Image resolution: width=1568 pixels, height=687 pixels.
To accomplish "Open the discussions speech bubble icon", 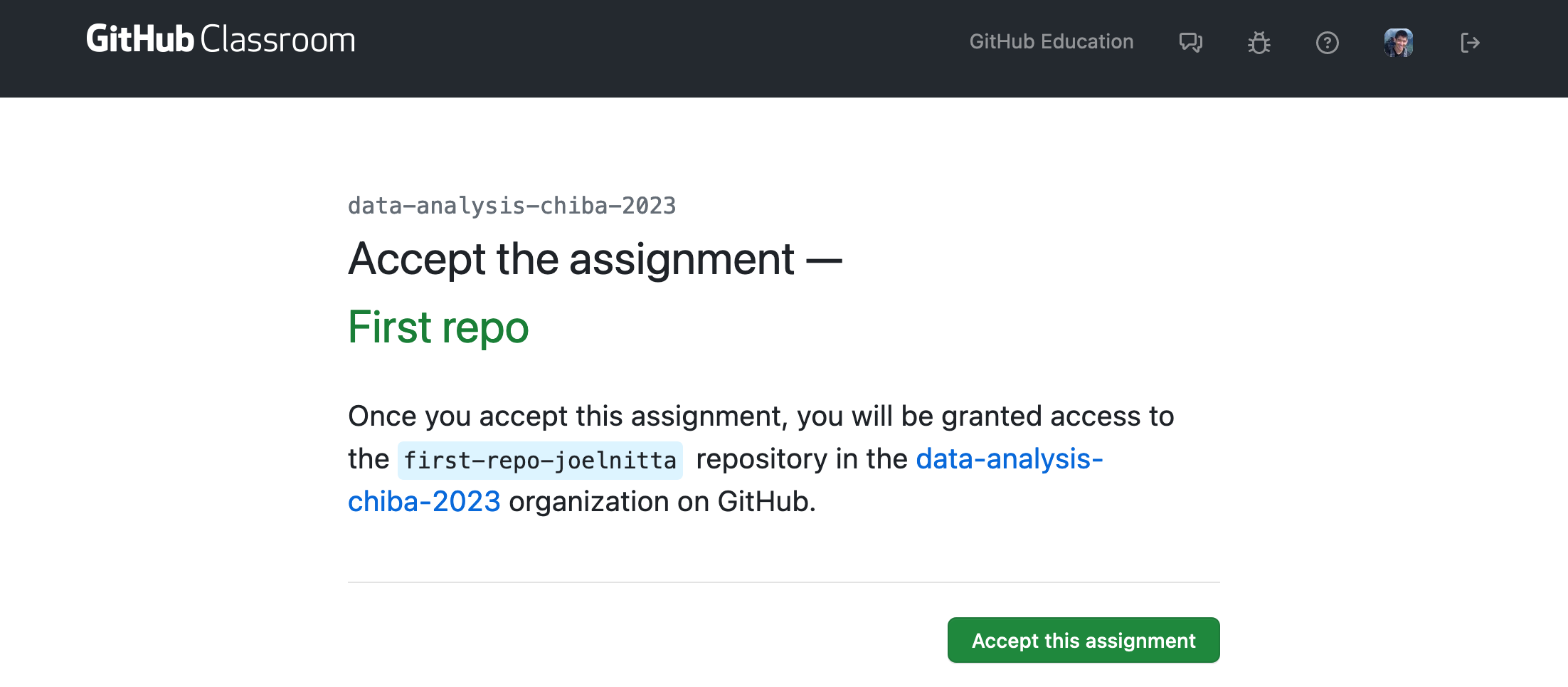I will (1190, 43).
